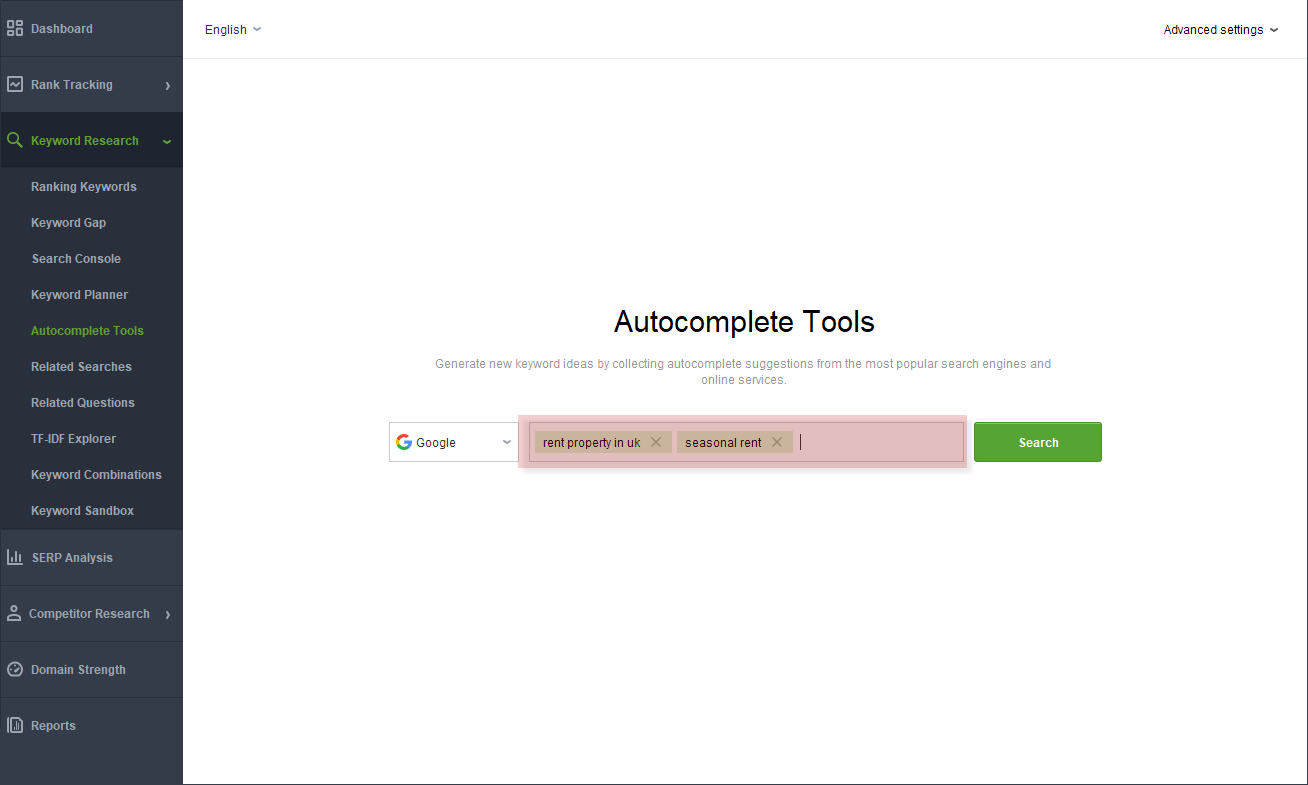Open the Google search engine dropdown
Image resolution: width=1308 pixels, height=785 pixels.
[453, 442]
